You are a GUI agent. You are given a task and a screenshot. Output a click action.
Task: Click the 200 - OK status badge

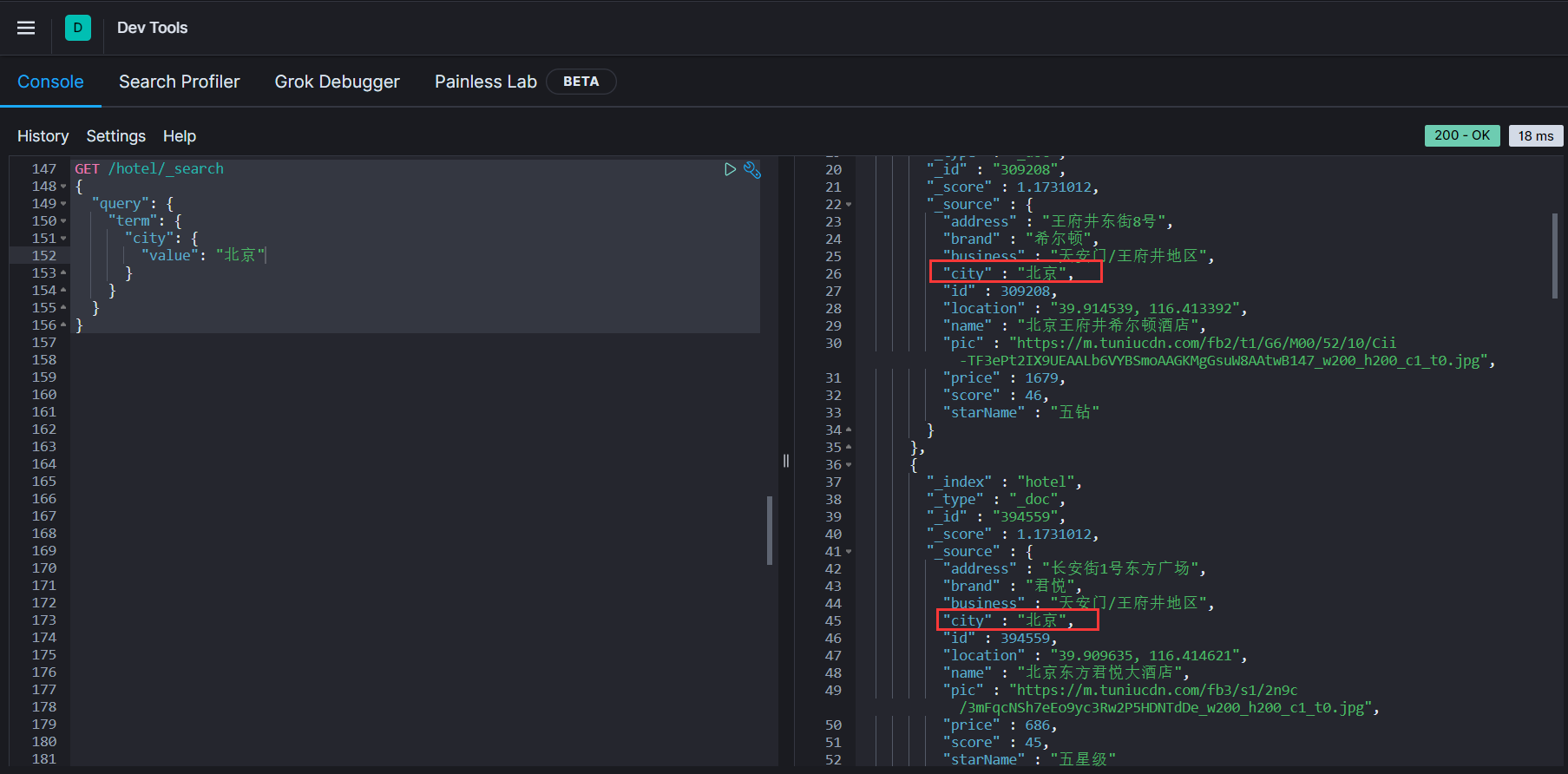1461,135
